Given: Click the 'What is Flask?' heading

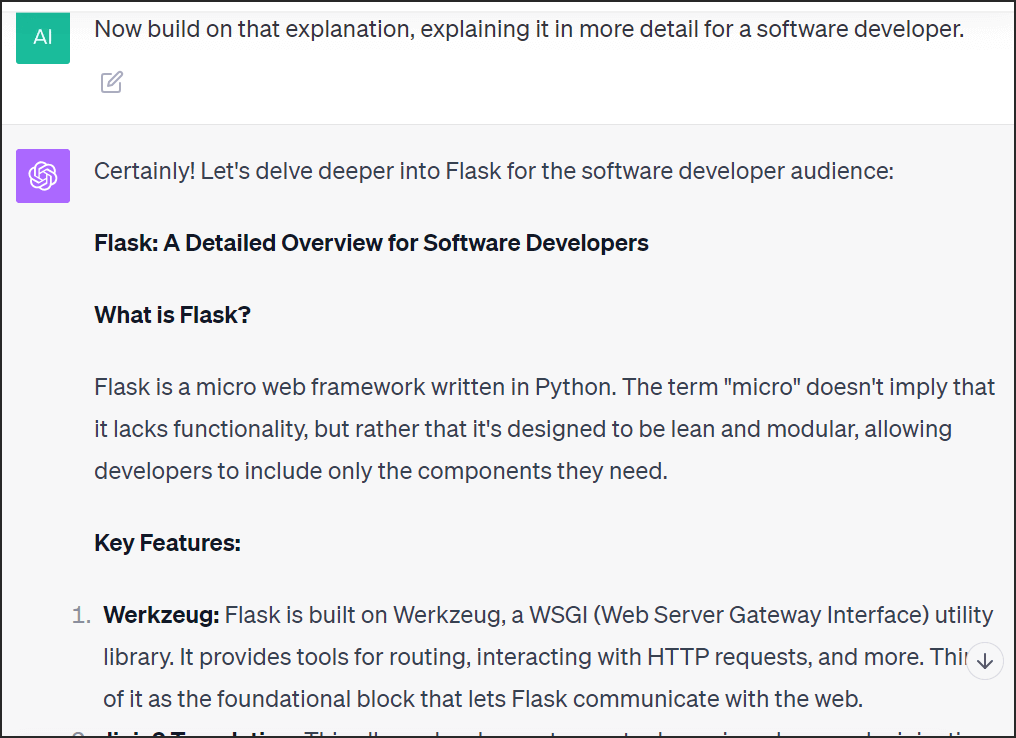Looking at the screenshot, I should 172,315.
